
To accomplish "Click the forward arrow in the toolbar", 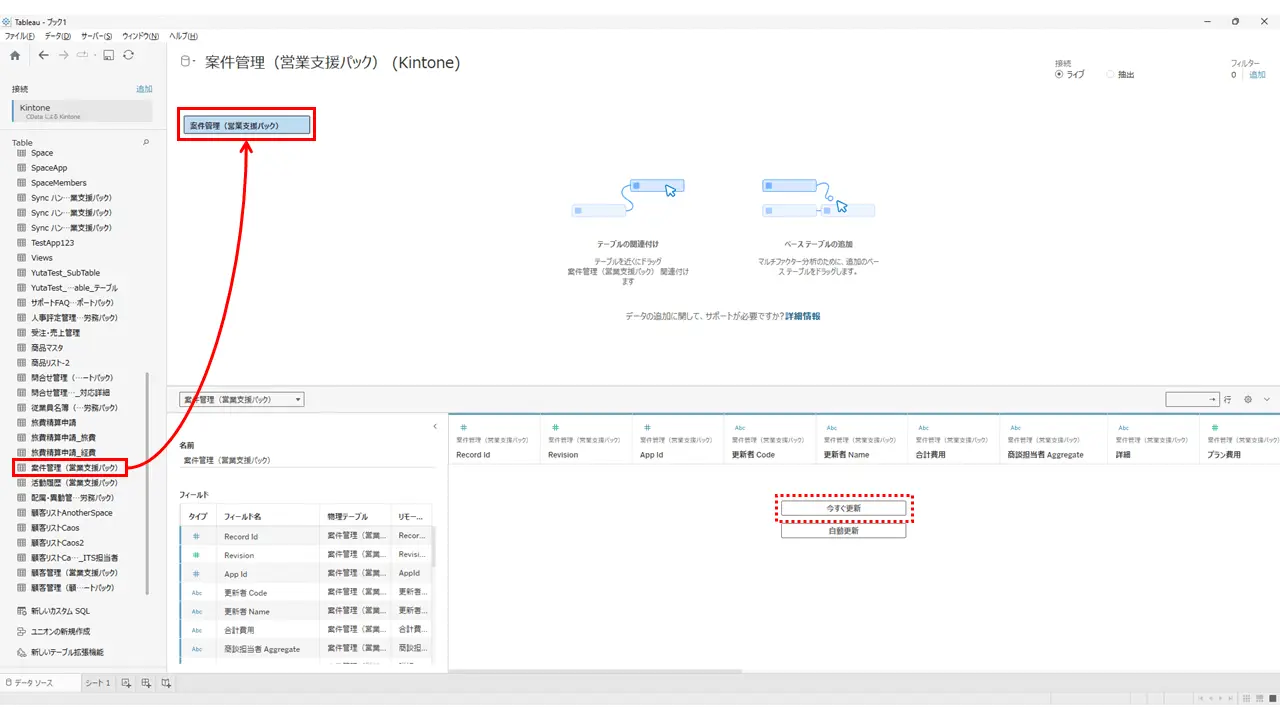I will tap(64, 55).
